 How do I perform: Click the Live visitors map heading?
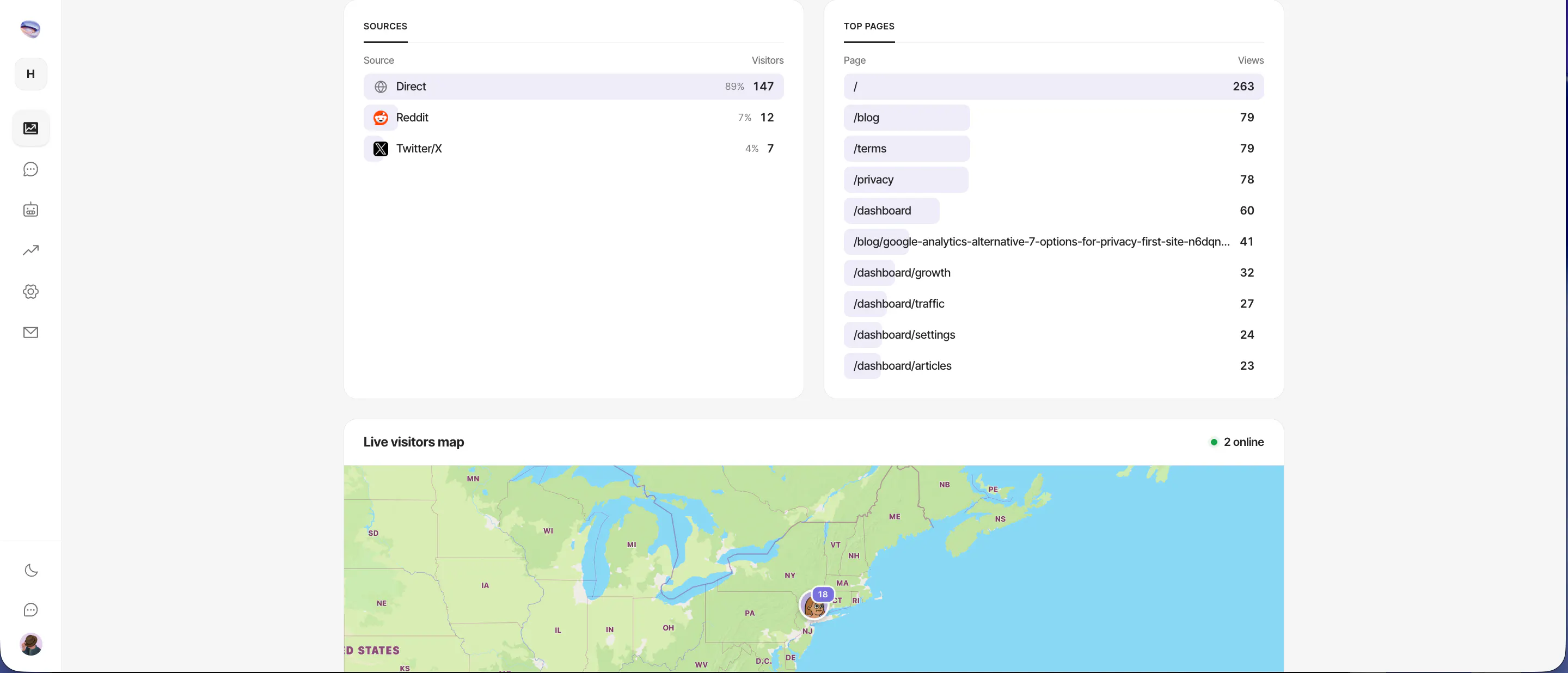(x=413, y=442)
